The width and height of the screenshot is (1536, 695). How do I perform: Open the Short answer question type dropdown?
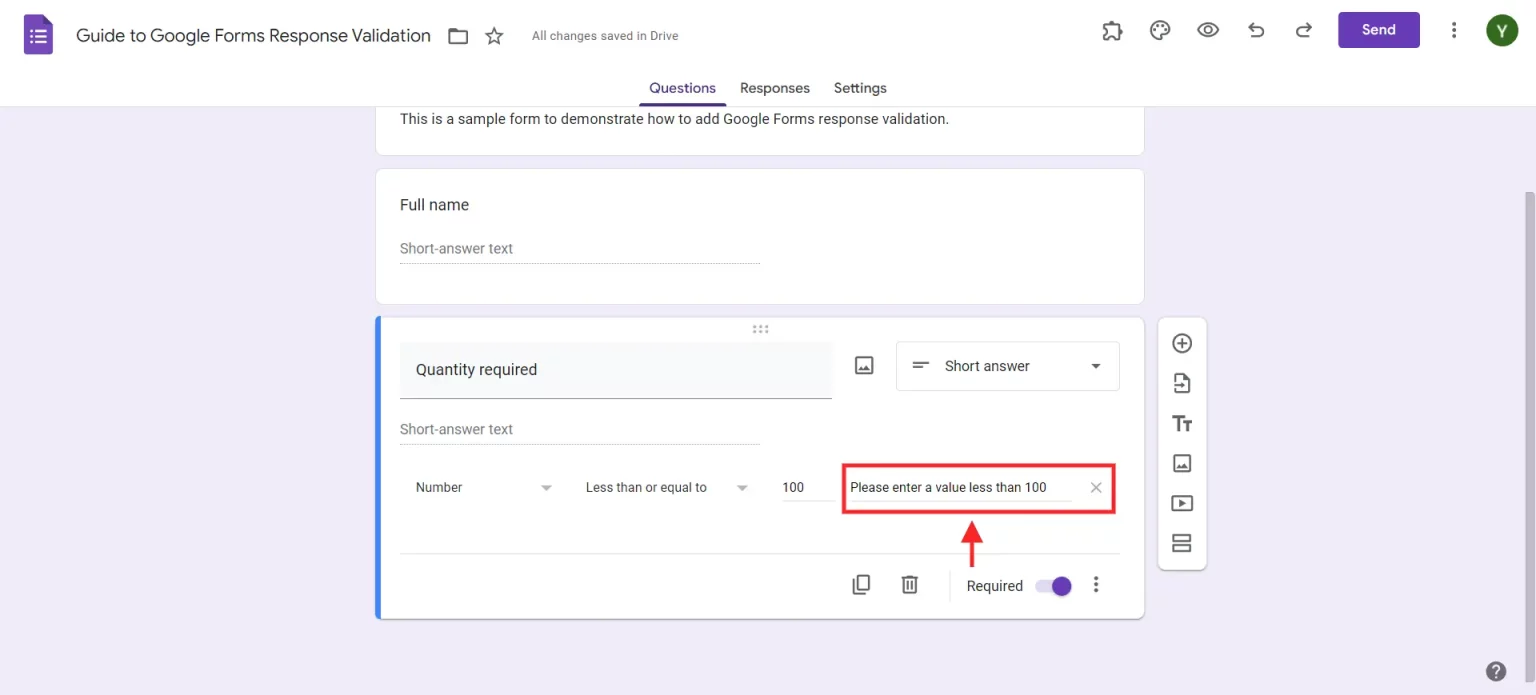tap(1007, 366)
